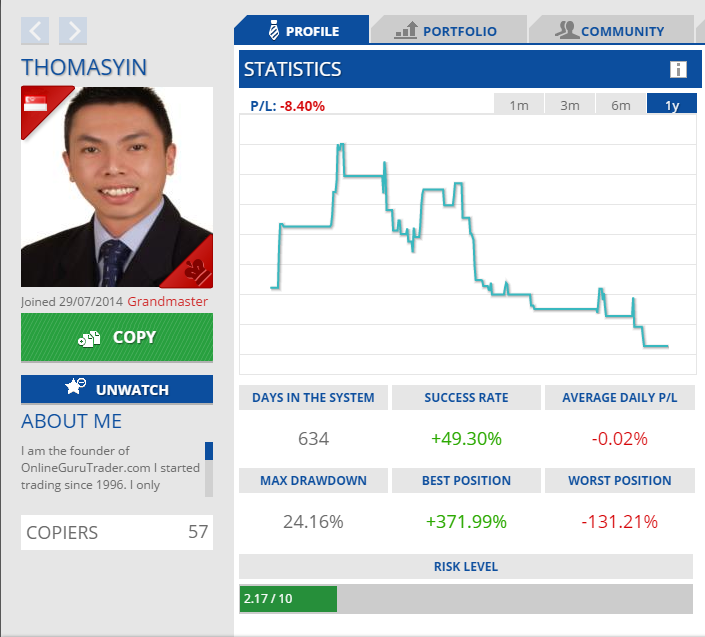Open the Community tab
The width and height of the screenshot is (705, 637).
click(x=610, y=30)
